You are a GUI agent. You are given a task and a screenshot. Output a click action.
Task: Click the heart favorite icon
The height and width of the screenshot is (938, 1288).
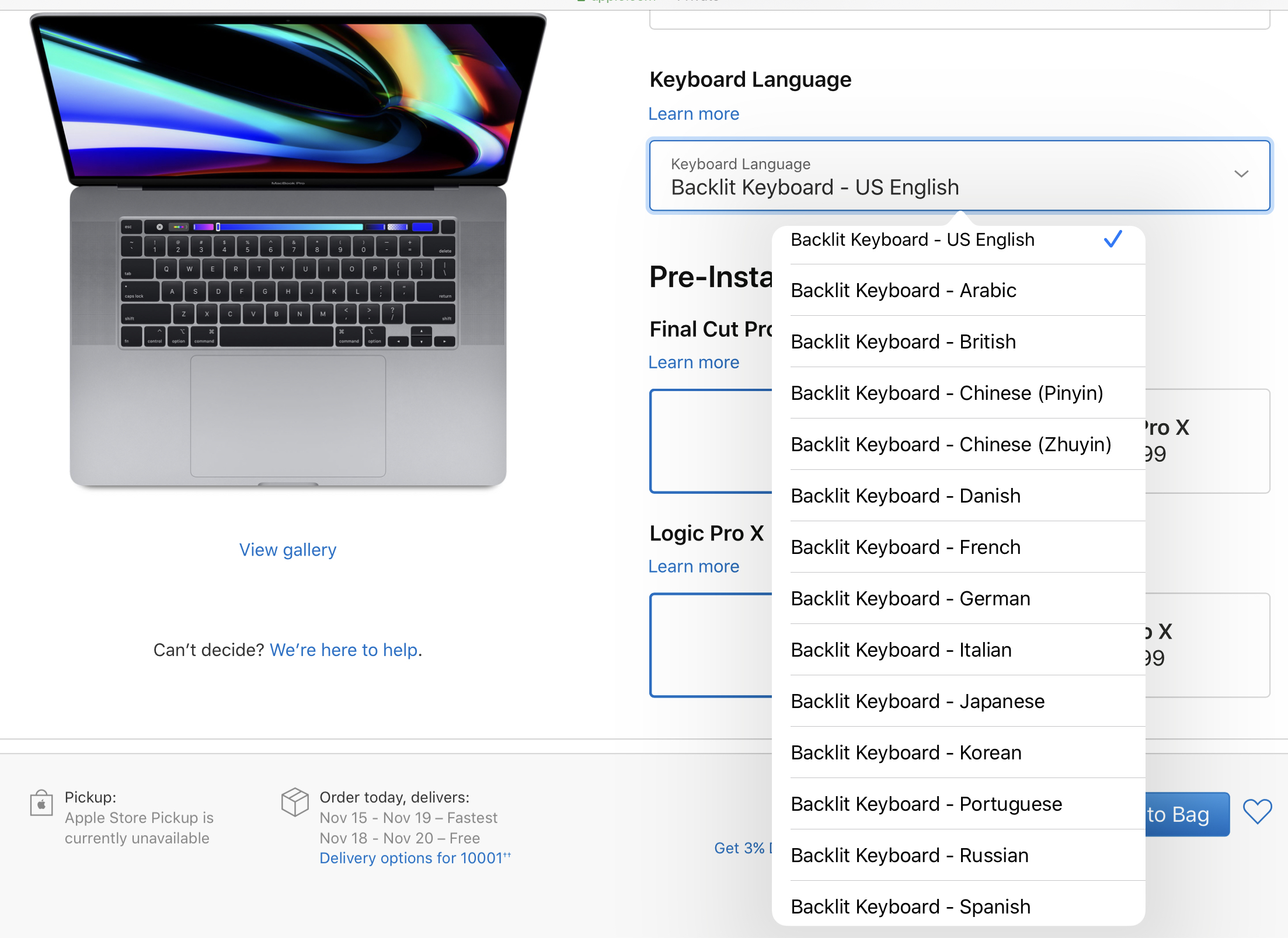pos(1257,812)
